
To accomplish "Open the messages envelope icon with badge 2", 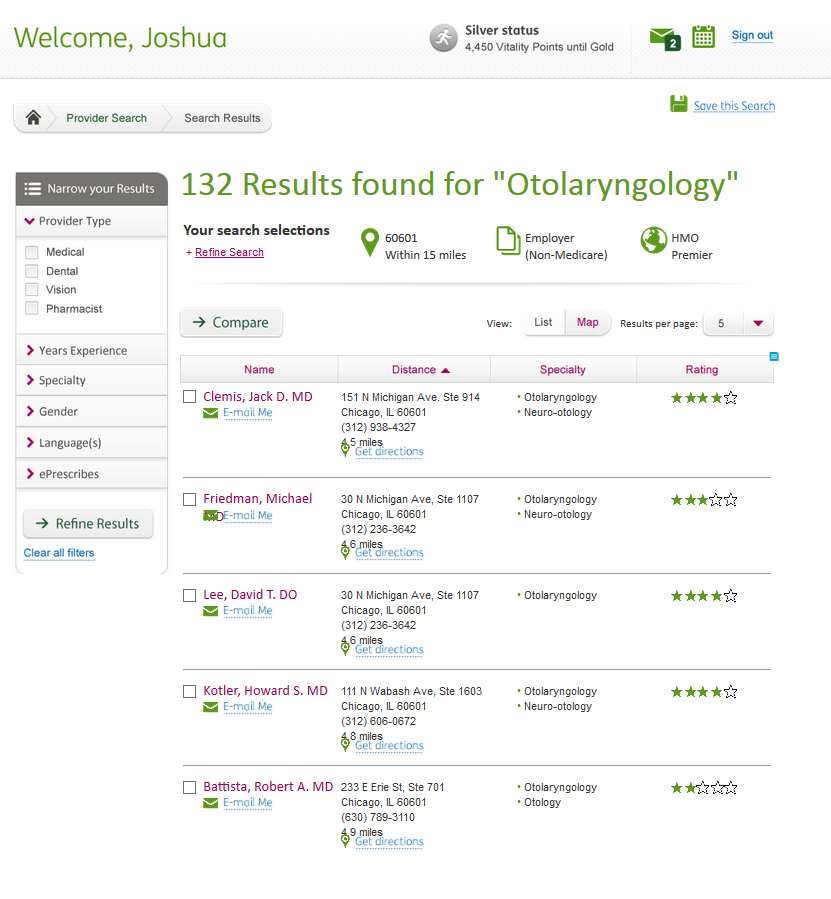I will (665, 38).
